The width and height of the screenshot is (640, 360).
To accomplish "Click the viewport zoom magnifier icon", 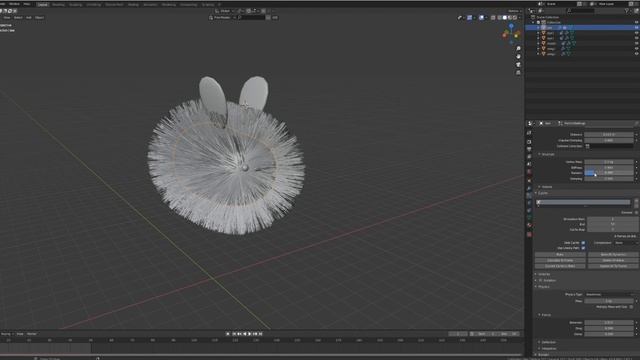I will 518,49.
